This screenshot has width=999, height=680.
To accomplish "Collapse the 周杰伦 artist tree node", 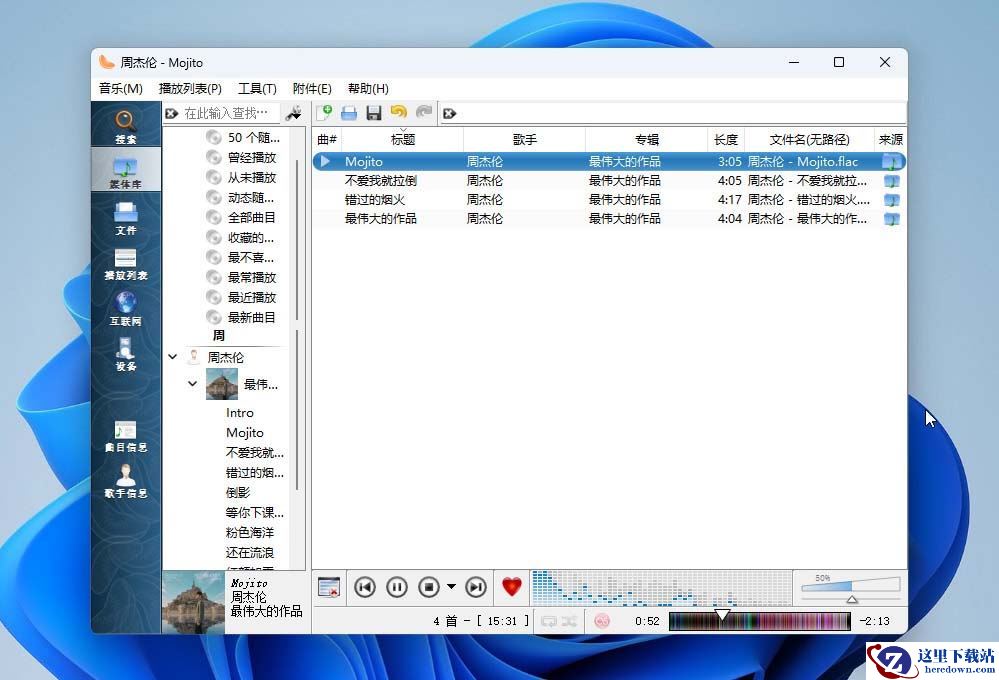I will [173, 357].
